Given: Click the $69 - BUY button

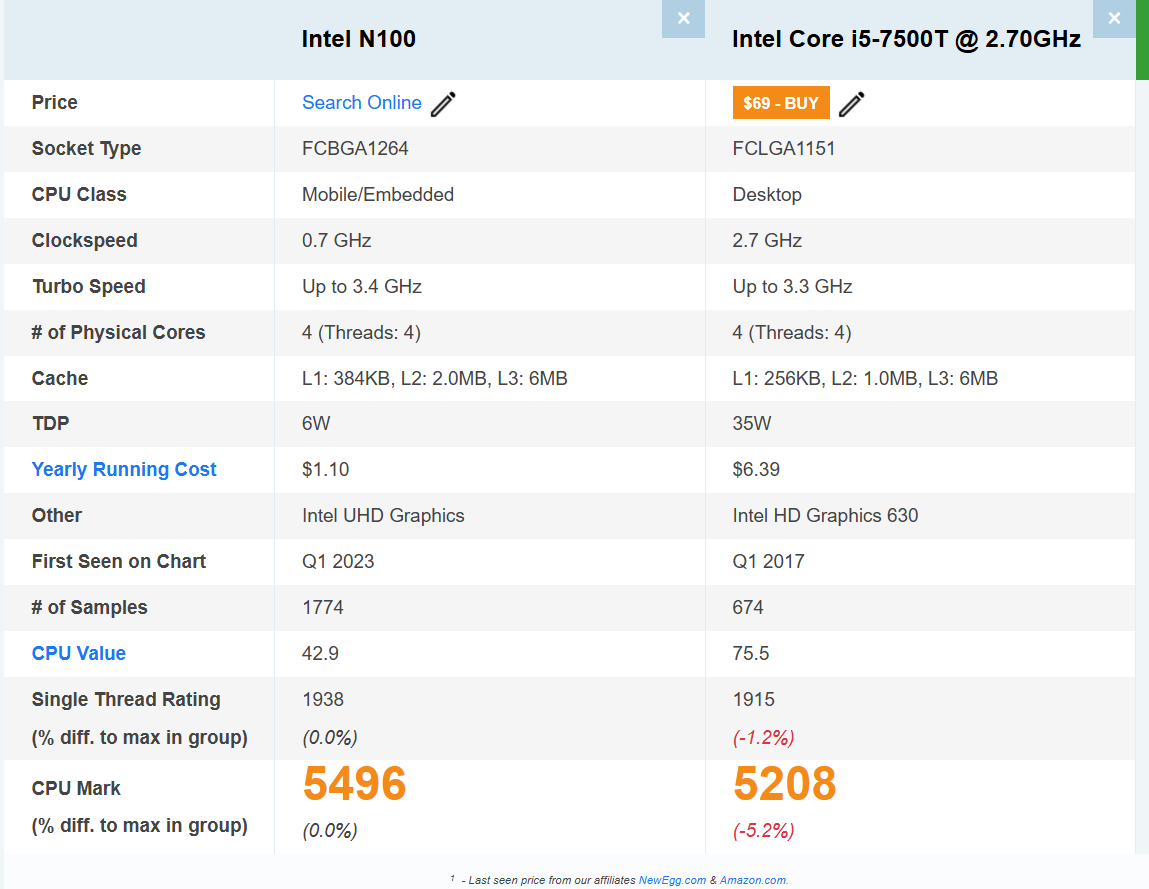Looking at the screenshot, I should 781,102.
